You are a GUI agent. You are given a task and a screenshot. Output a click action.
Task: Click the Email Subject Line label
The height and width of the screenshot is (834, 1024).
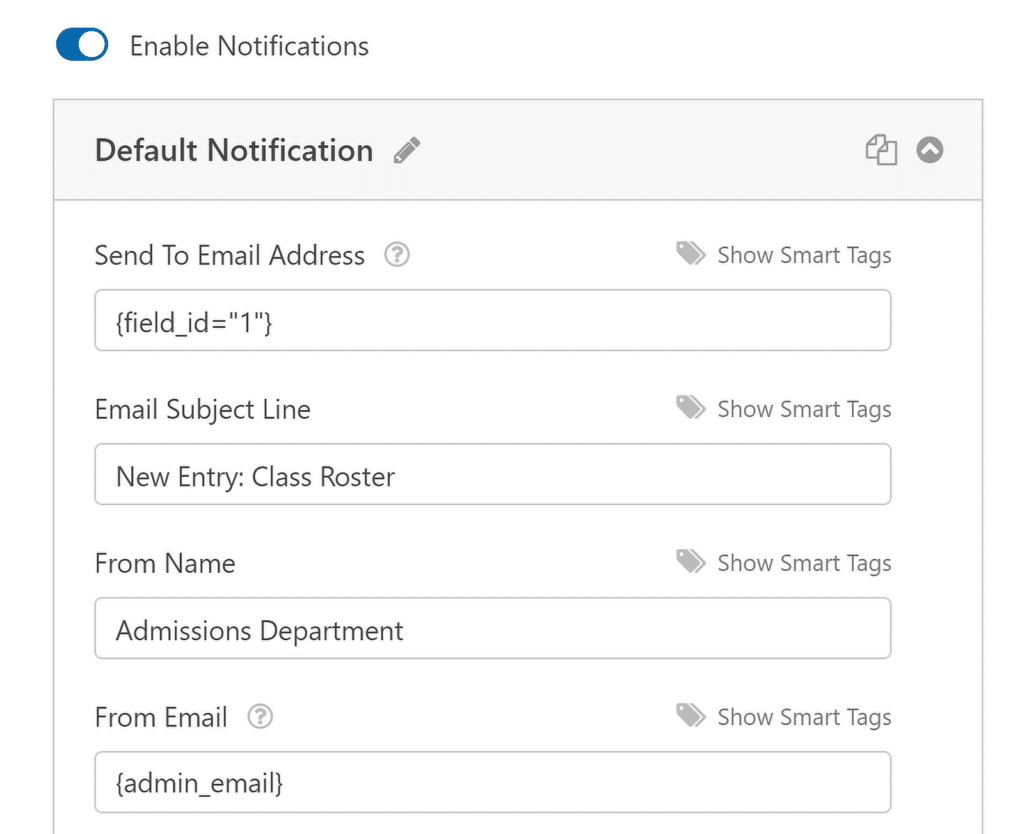[x=202, y=409]
